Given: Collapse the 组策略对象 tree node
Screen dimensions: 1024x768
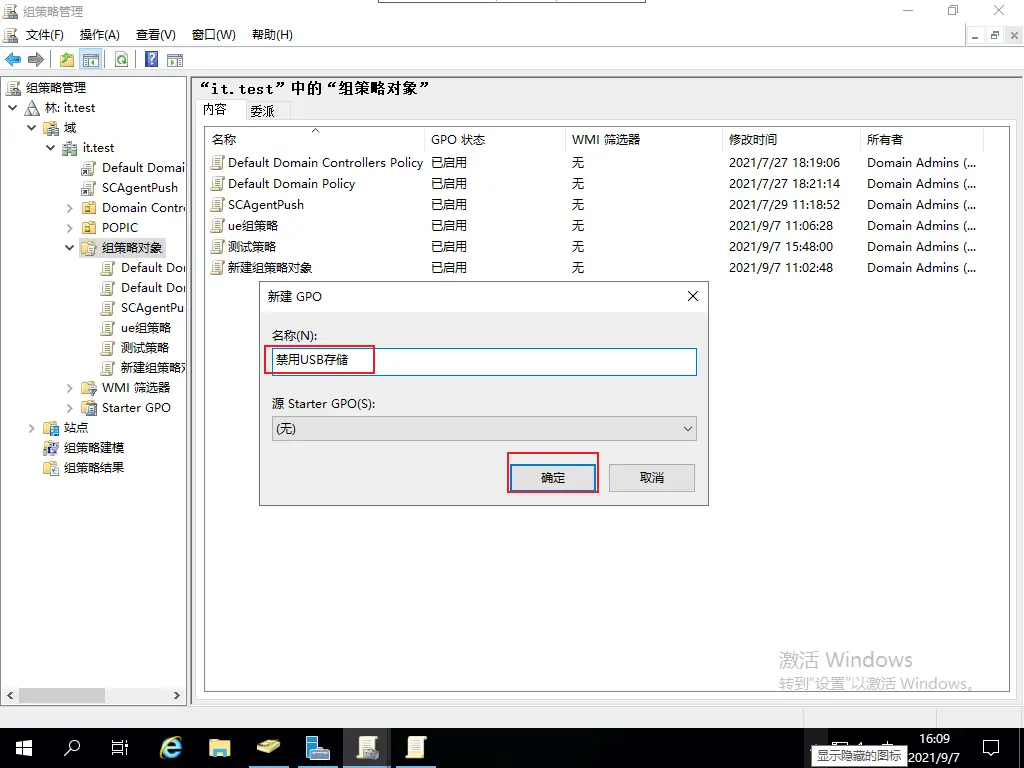Looking at the screenshot, I should [70, 248].
